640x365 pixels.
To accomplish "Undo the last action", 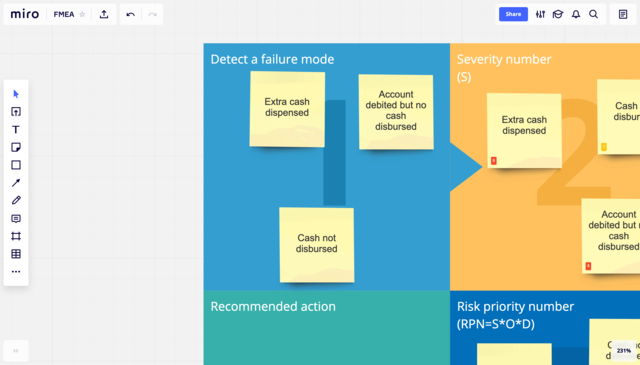I will [131, 15].
